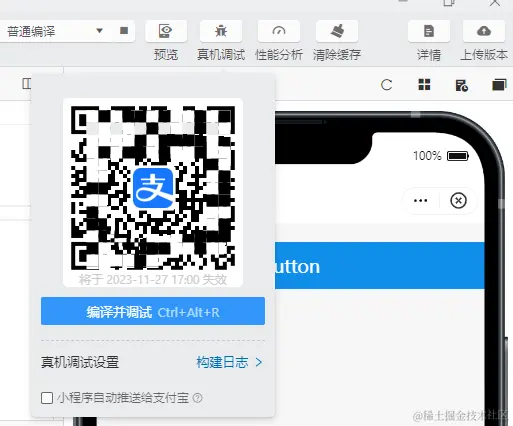The image size is (513, 426).
Task: Click the QR expiry text 将于 2023-11-27 17:00 失效
Action: [x=153, y=279]
